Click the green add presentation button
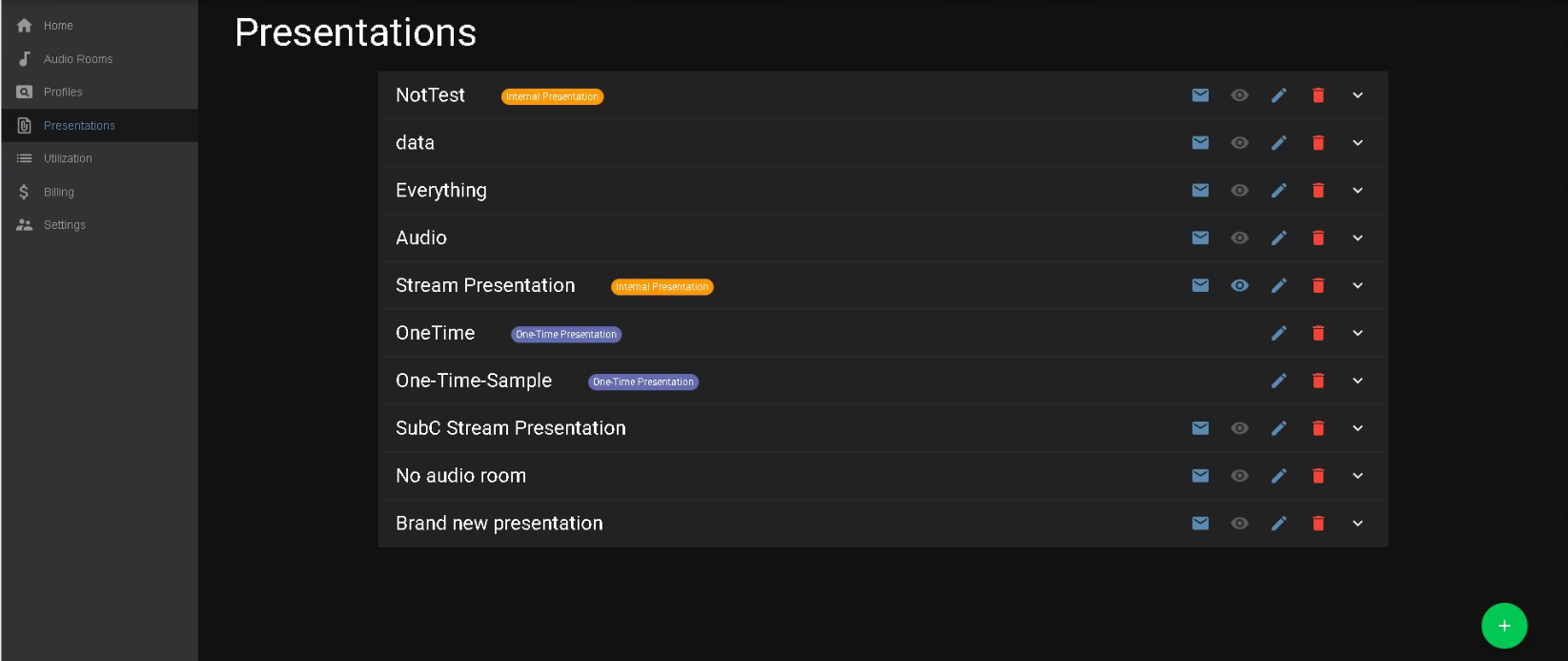1568x661 pixels. pos(1503,626)
